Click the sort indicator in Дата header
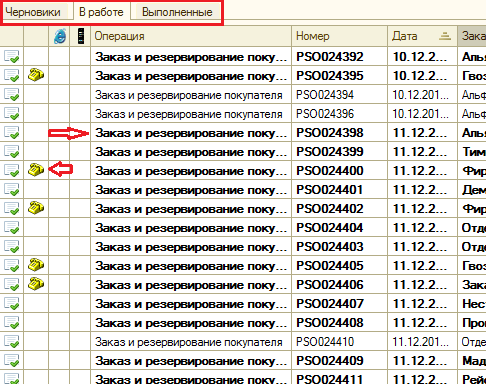 (x=445, y=36)
